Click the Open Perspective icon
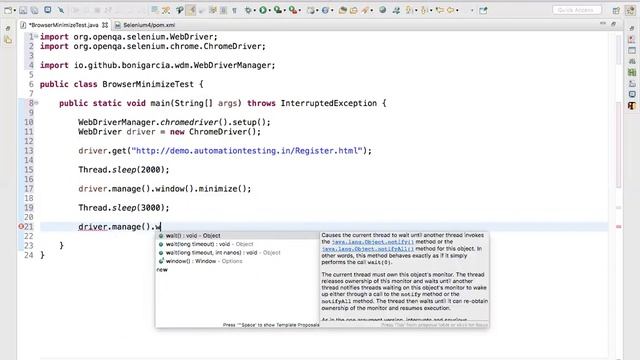Image resolution: width=640 pixels, height=360 pixels. [616, 11]
